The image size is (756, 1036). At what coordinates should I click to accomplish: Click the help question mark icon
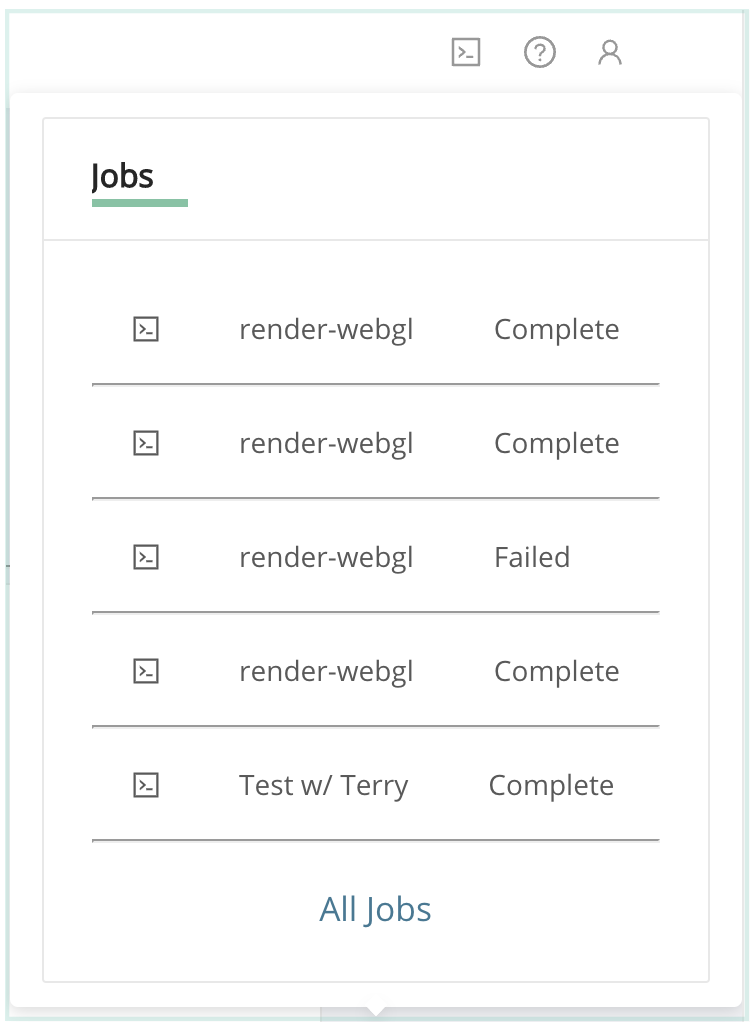(540, 52)
